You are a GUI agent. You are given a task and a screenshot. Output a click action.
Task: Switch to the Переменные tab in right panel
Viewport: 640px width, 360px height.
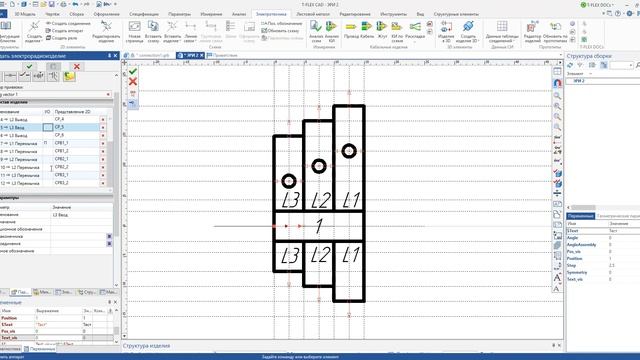pyautogui.click(x=580, y=216)
